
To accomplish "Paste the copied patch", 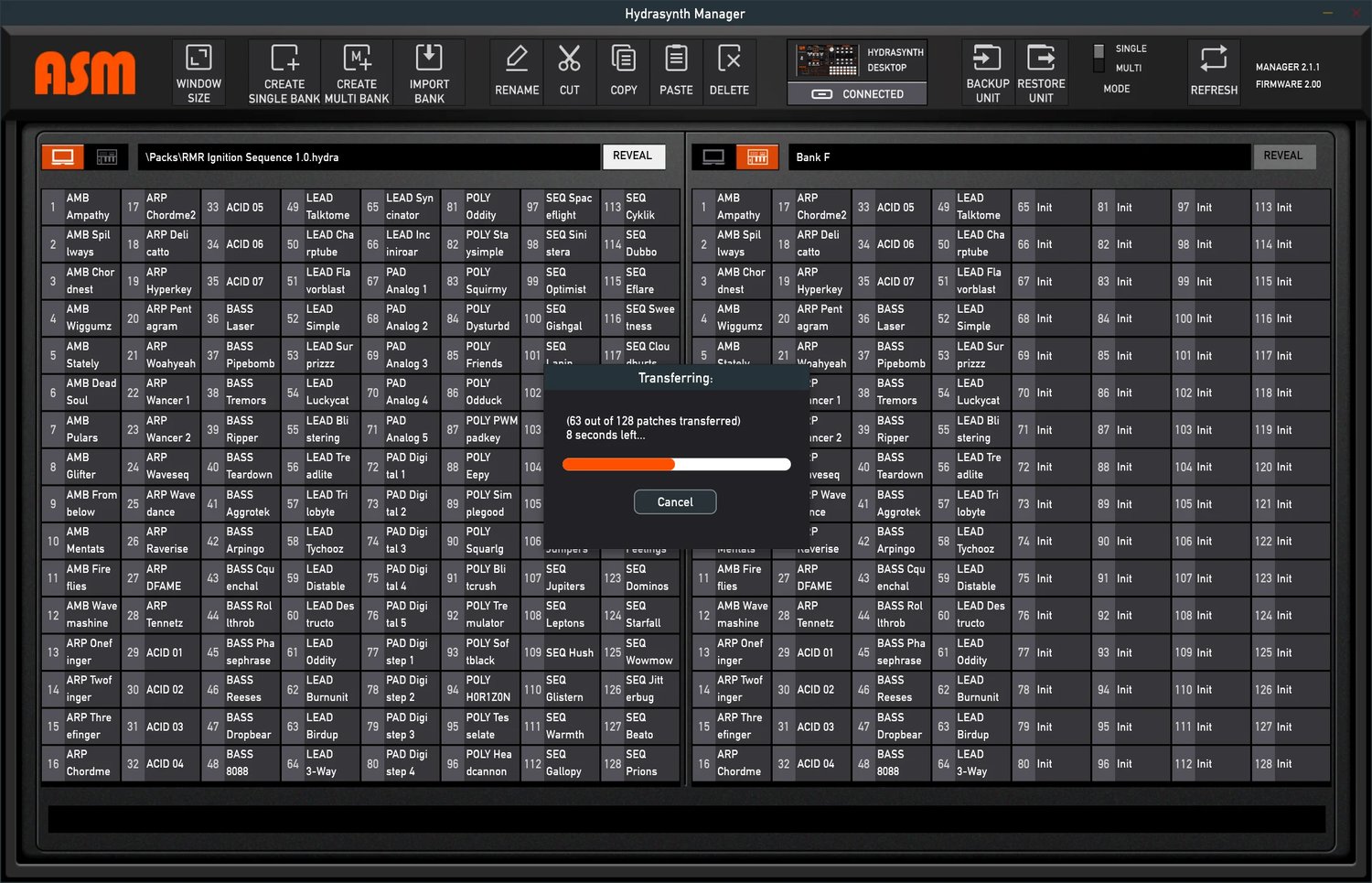I will (677, 72).
